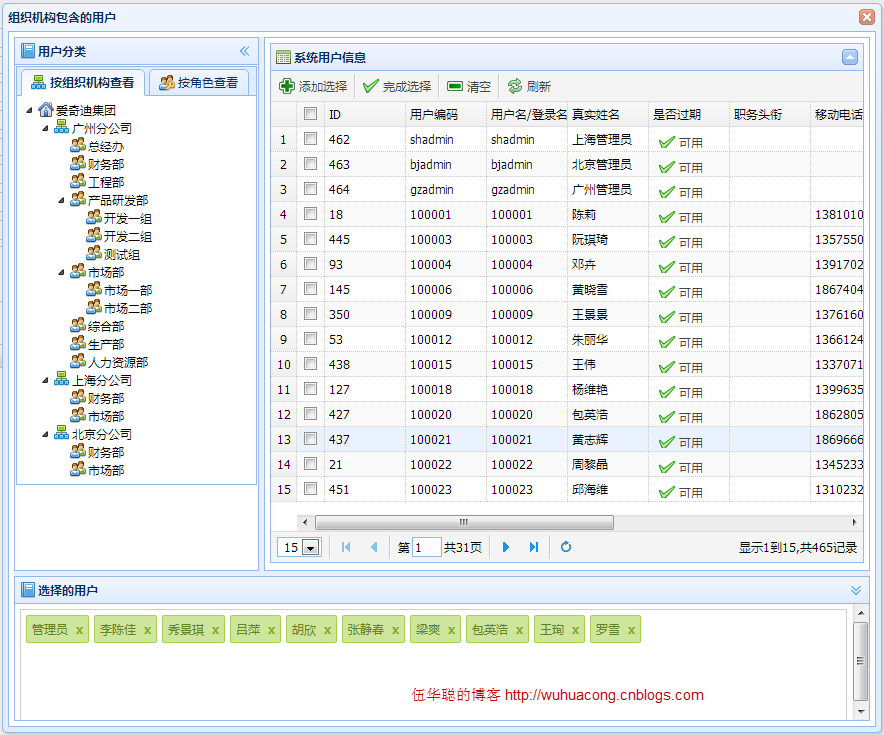This screenshot has width=884, height=735.
Task: Click the 添加选择 add selection button
Action: pyautogui.click(x=313, y=86)
